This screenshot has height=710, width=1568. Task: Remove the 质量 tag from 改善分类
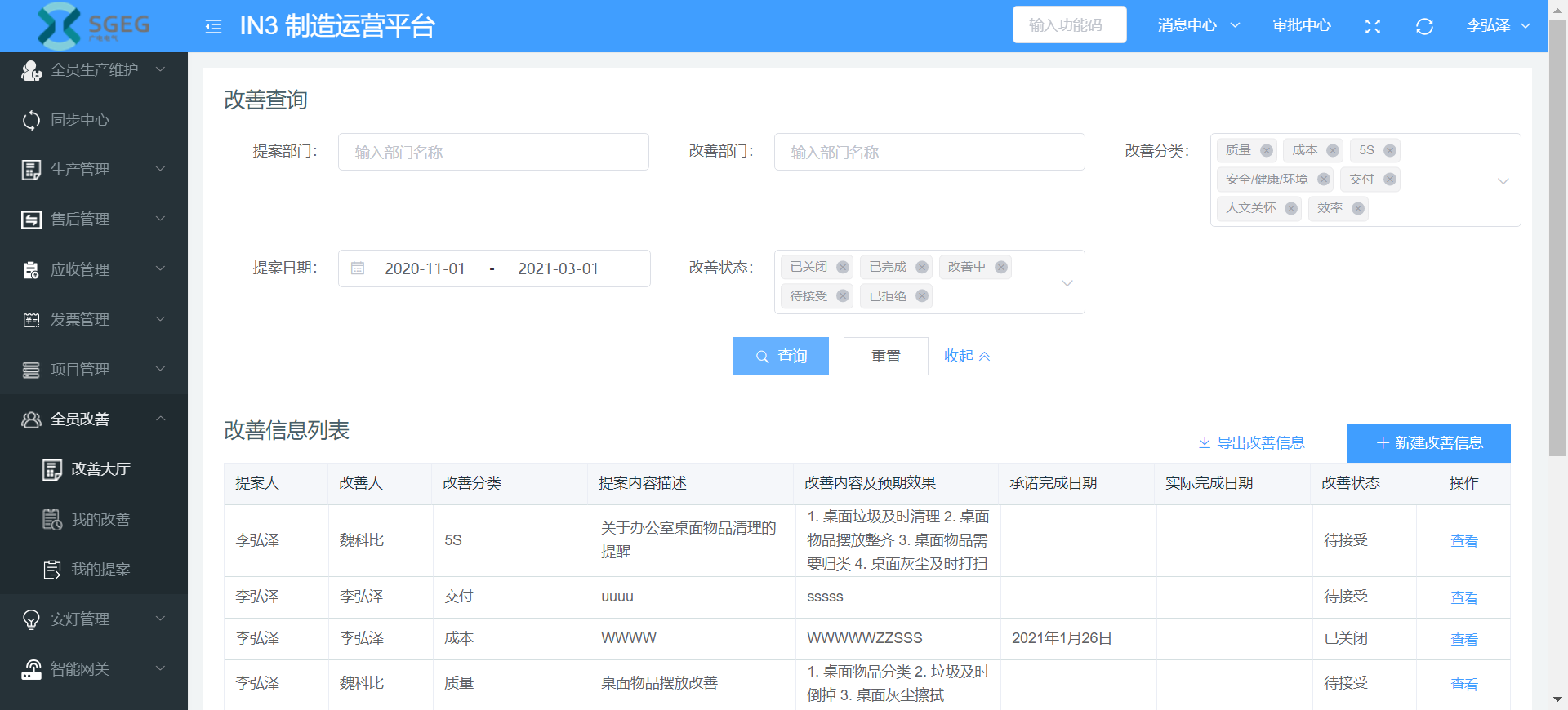1267,150
